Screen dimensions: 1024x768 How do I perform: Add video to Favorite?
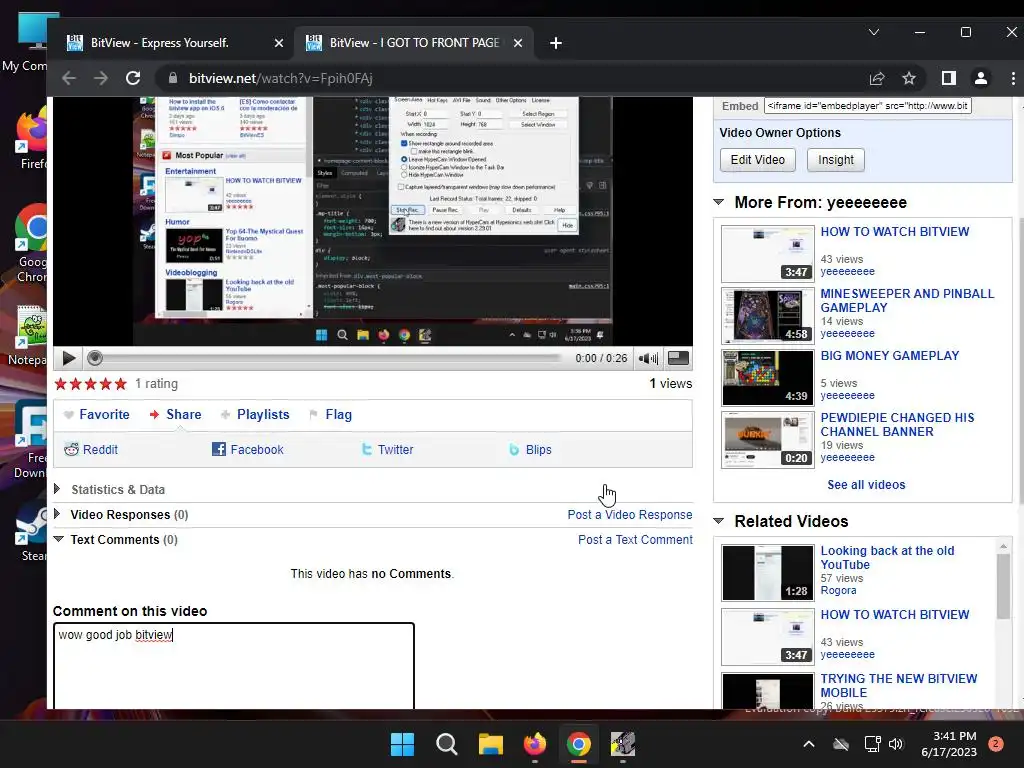[97, 415]
